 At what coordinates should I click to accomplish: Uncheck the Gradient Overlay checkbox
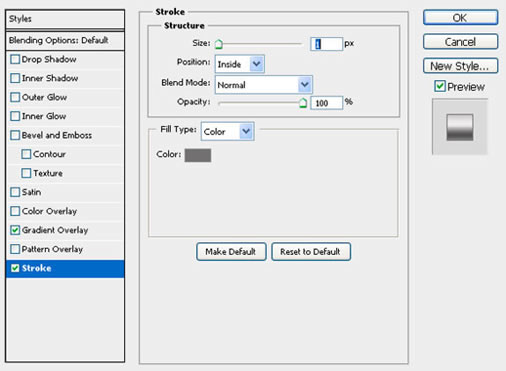click(15, 230)
